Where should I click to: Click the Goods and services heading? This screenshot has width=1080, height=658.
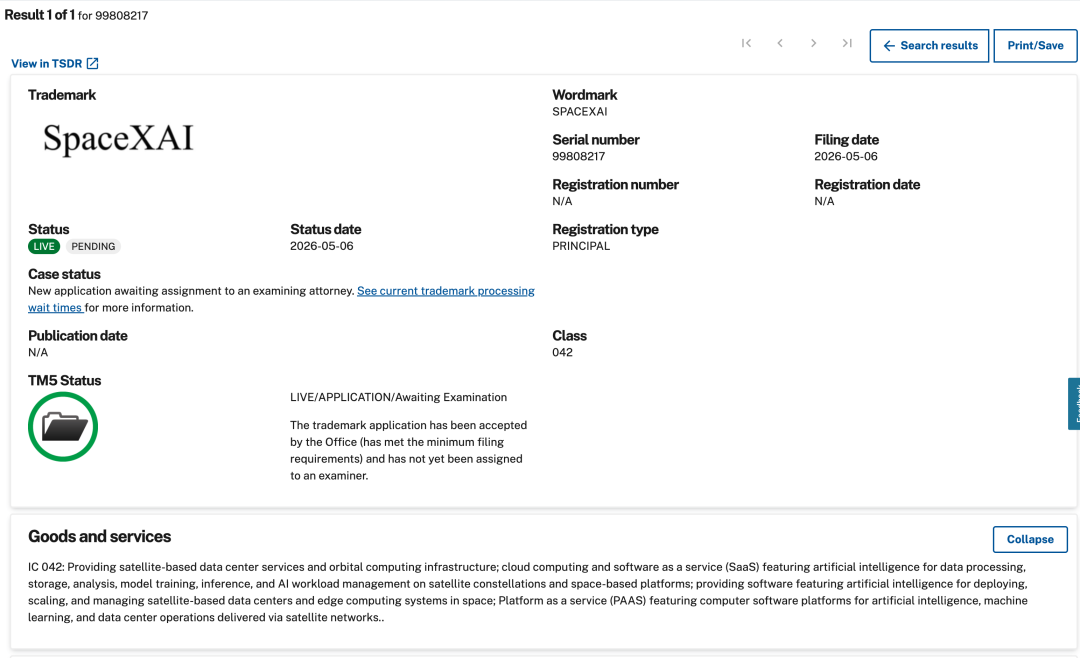(100, 536)
